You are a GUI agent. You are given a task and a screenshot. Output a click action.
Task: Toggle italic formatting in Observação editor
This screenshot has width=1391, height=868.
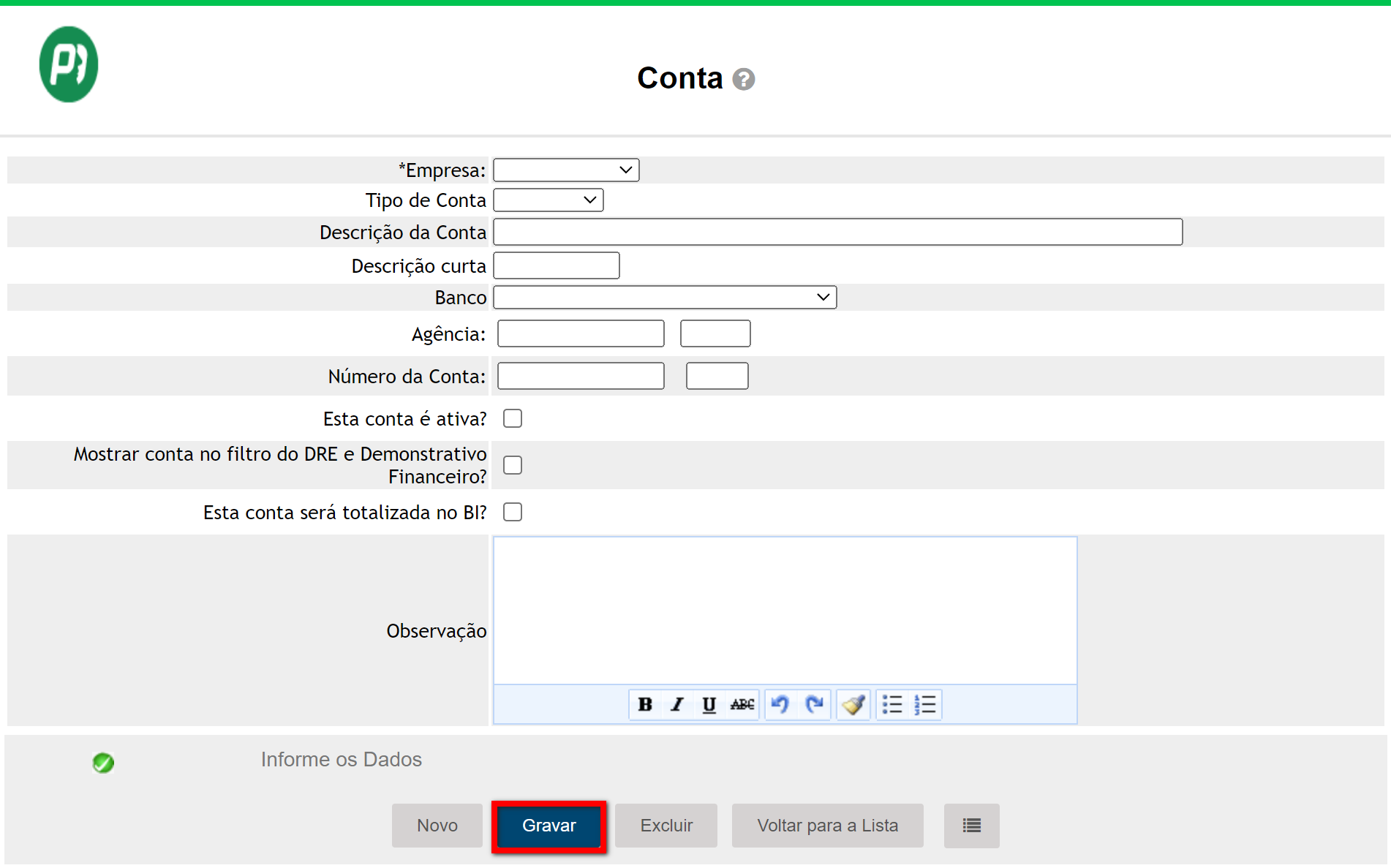point(677,704)
